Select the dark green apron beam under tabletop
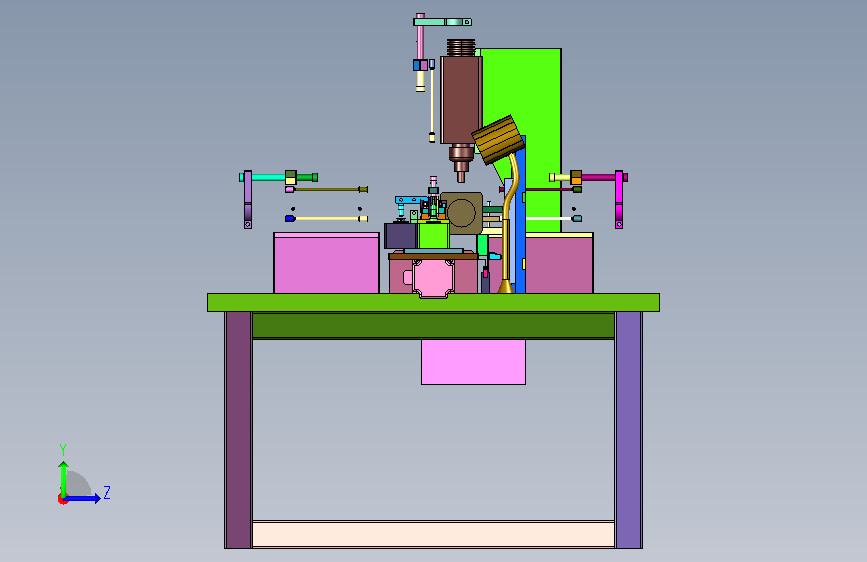 [434, 325]
